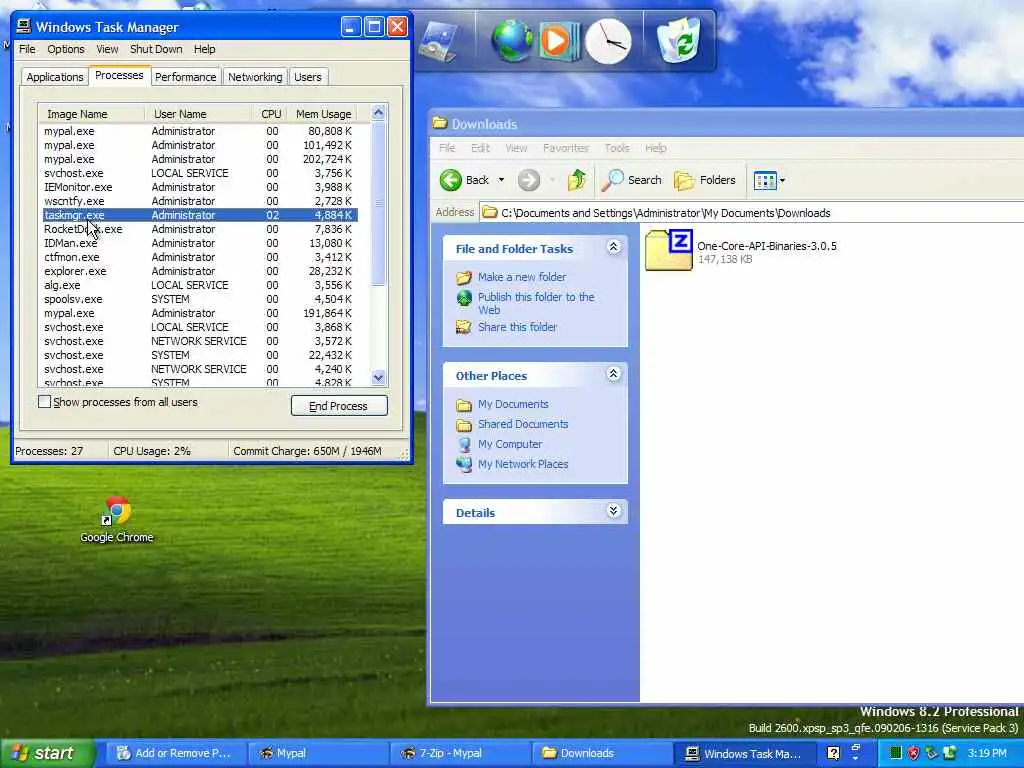Open Task Manager File menu
The width and height of the screenshot is (1024, 768).
pos(27,49)
